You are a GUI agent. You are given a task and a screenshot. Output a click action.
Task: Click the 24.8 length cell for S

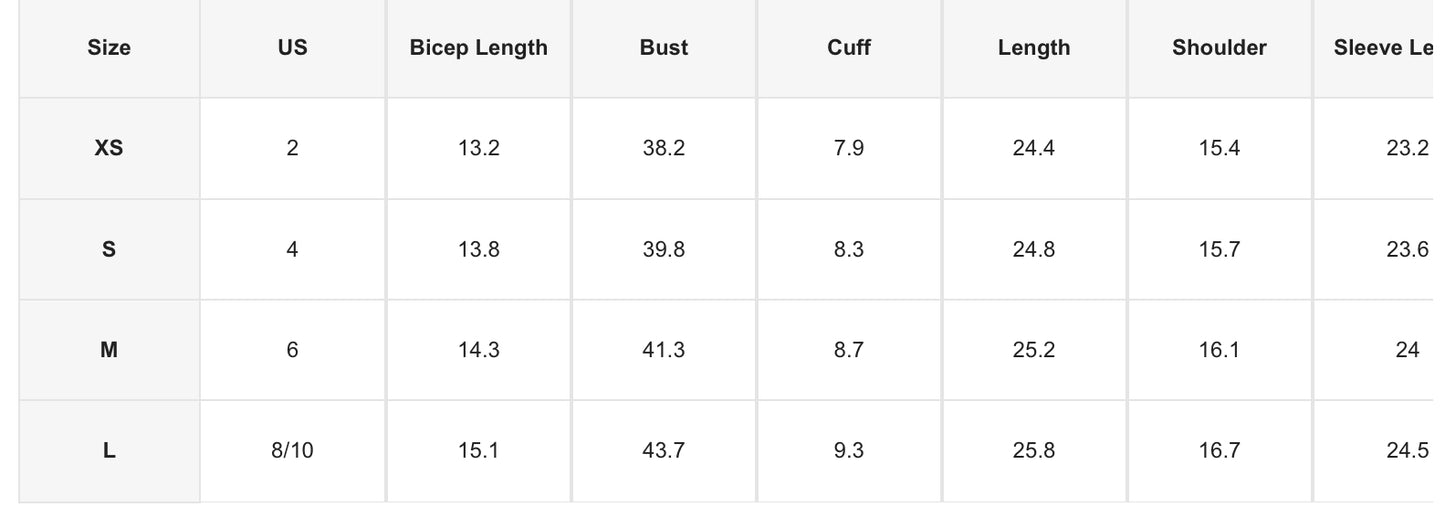tap(1034, 249)
